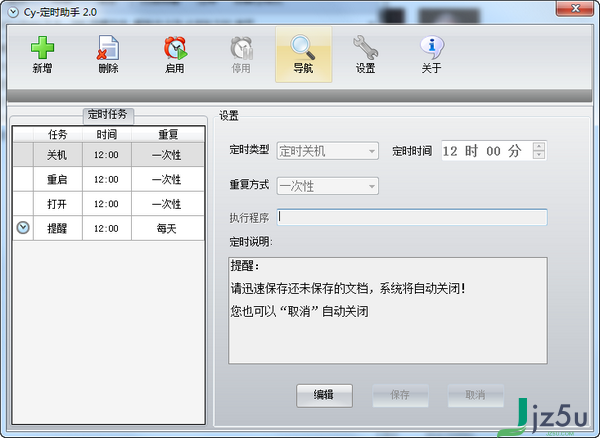Click the 任务 column header

click(x=58, y=134)
